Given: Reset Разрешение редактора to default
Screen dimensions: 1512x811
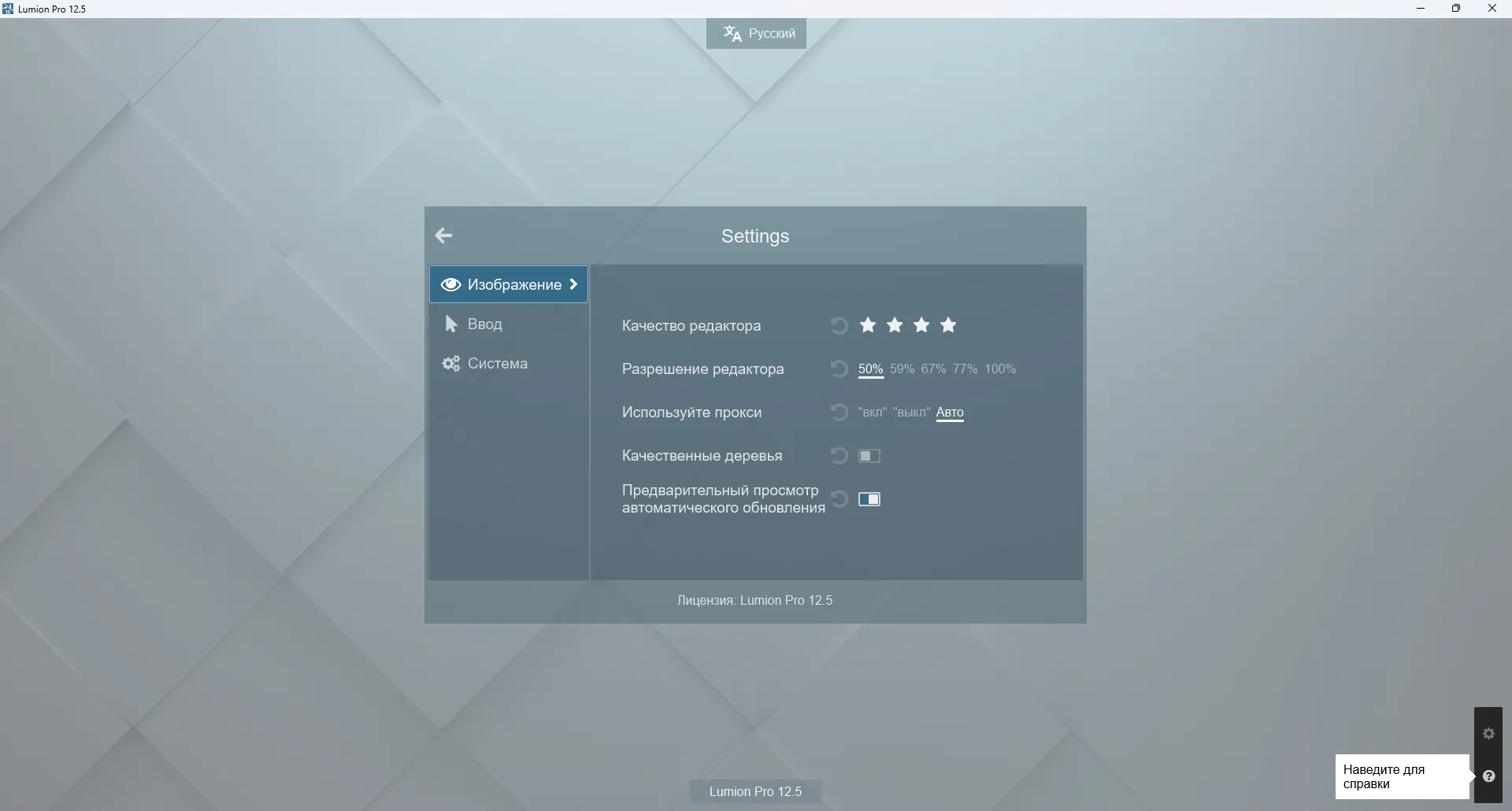Looking at the screenshot, I should tap(839, 368).
